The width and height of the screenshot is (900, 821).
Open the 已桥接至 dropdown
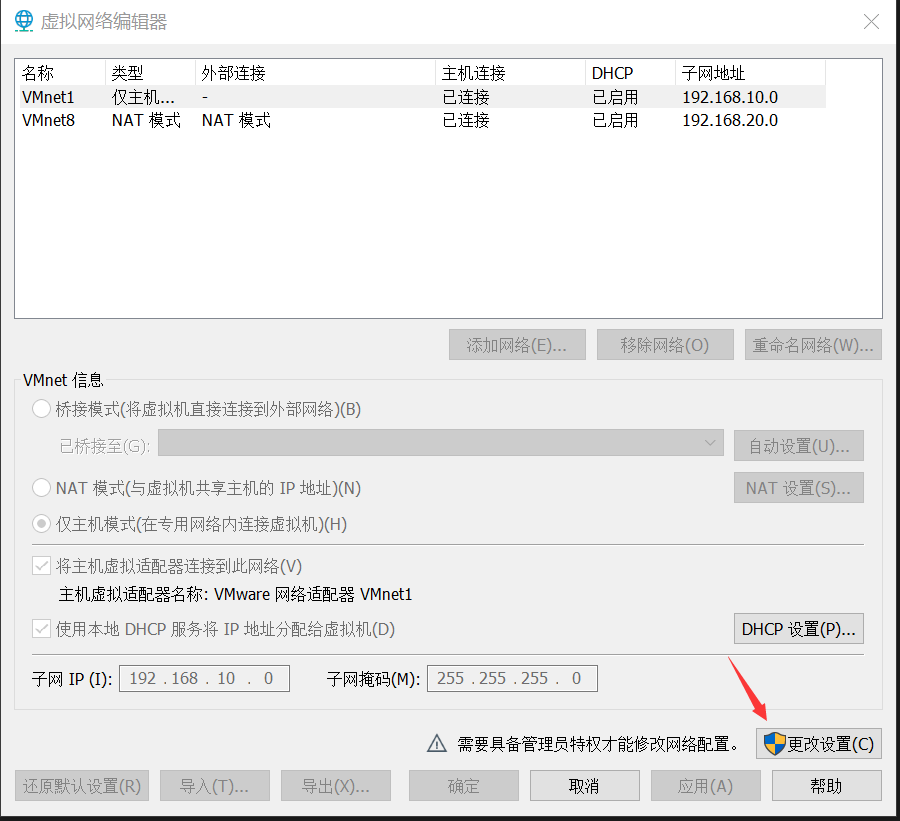pos(440,443)
